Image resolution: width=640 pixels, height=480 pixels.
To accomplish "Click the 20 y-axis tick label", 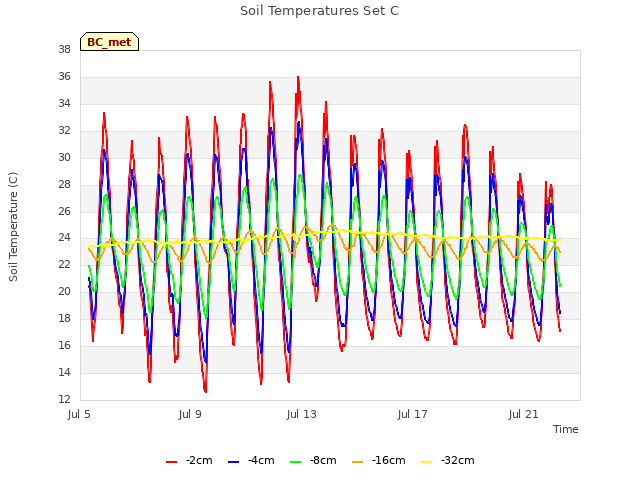I will coord(64,291).
